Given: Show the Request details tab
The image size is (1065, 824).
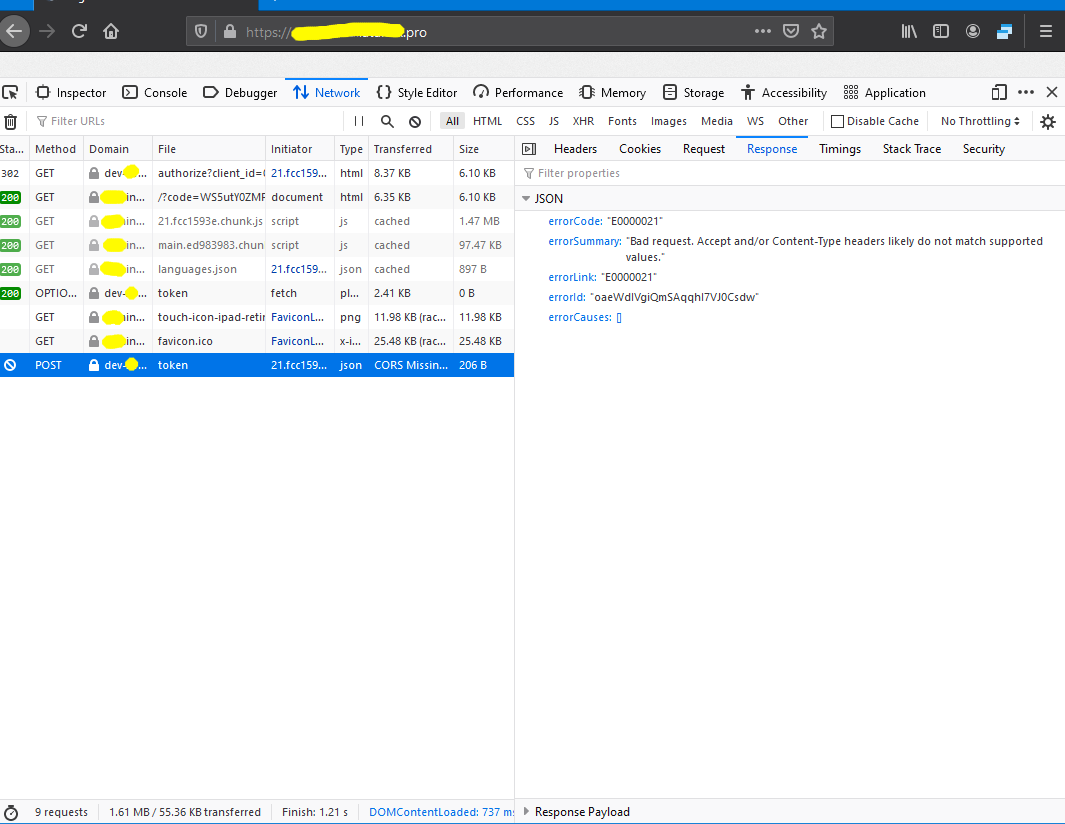Looking at the screenshot, I should click(704, 149).
